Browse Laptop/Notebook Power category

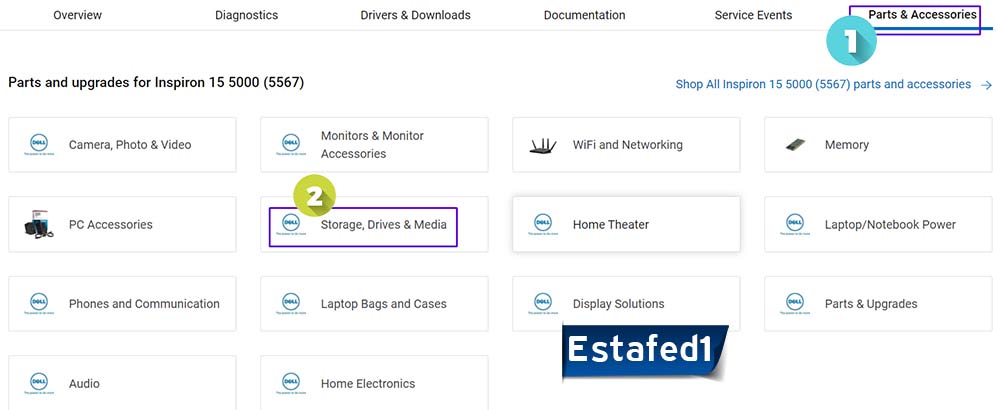pos(878,224)
